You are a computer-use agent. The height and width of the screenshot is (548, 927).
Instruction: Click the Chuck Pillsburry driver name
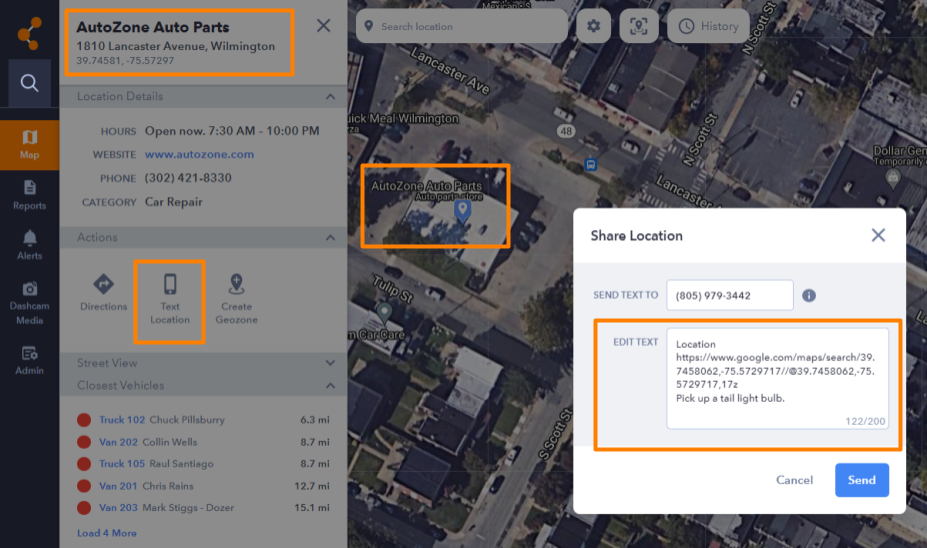(x=187, y=420)
